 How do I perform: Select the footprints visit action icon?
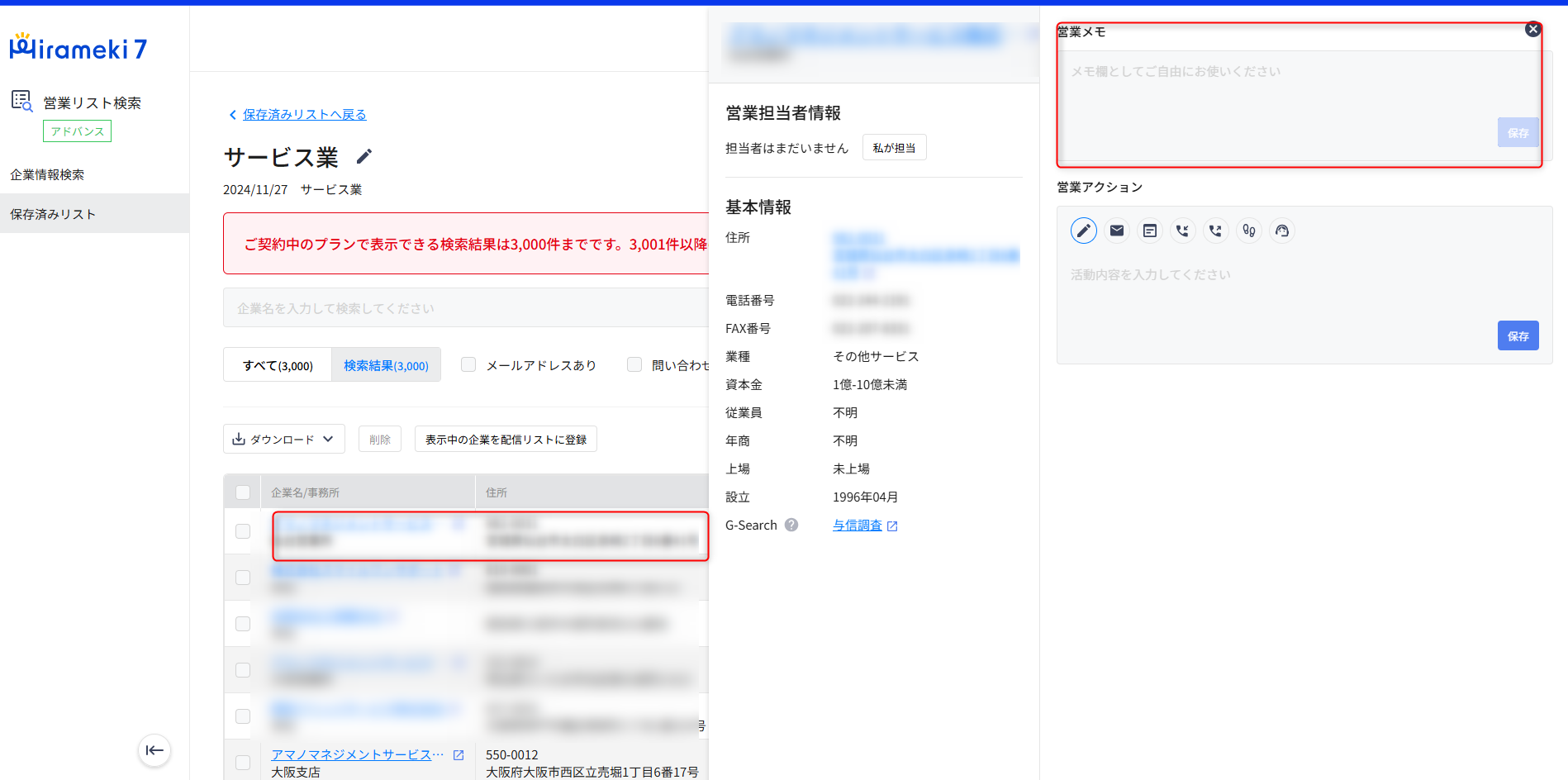[x=1248, y=231]
